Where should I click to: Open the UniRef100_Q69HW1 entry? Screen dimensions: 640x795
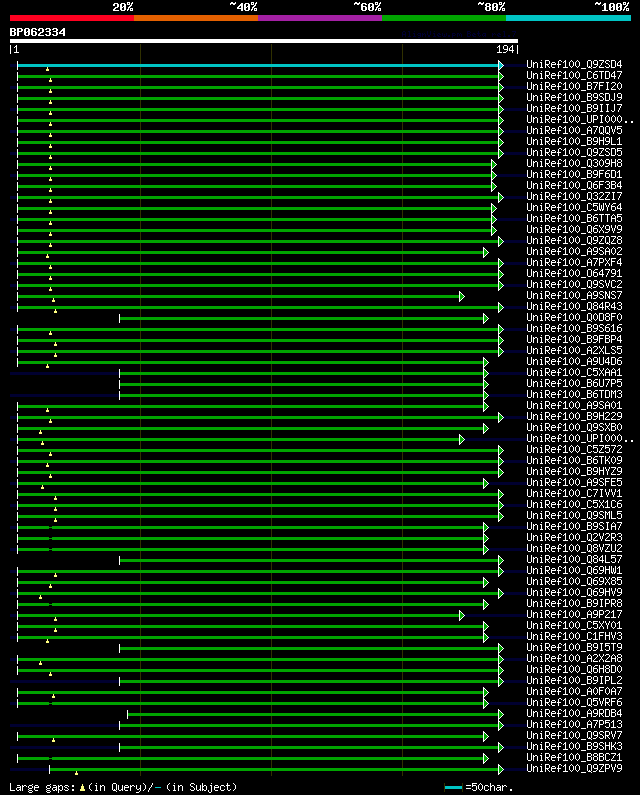pos(574,571)
